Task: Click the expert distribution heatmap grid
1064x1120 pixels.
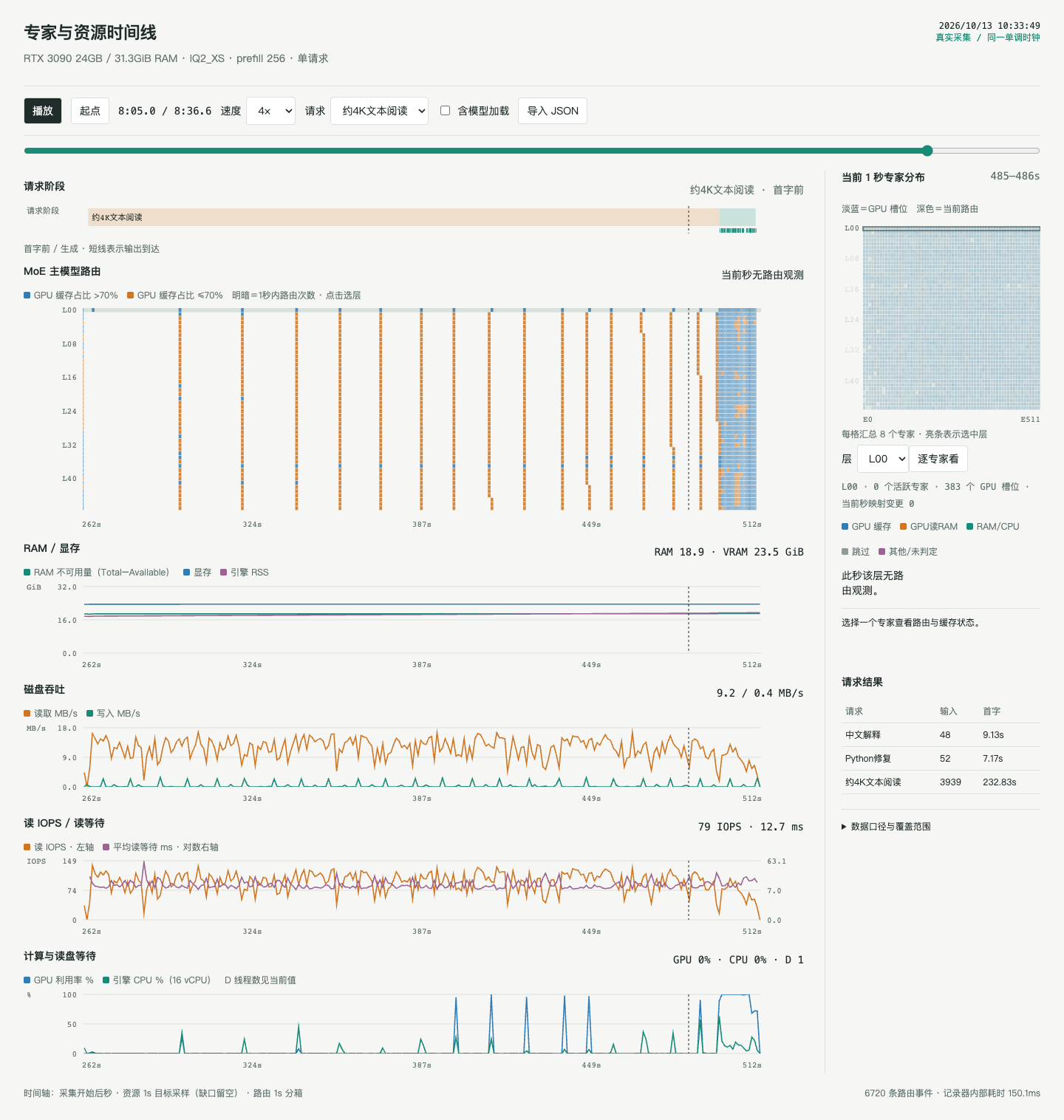Action: click(952, 318)
